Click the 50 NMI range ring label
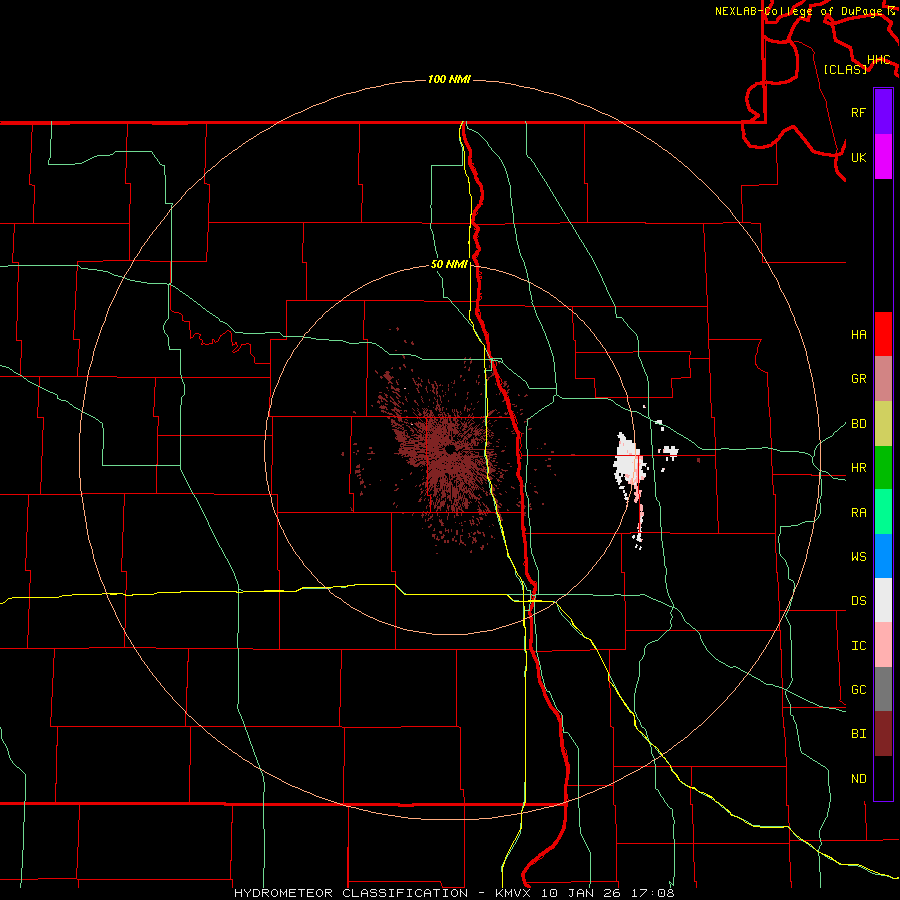Screen dimensions: 900x900 pyautogui.click(x=449, y=264)
